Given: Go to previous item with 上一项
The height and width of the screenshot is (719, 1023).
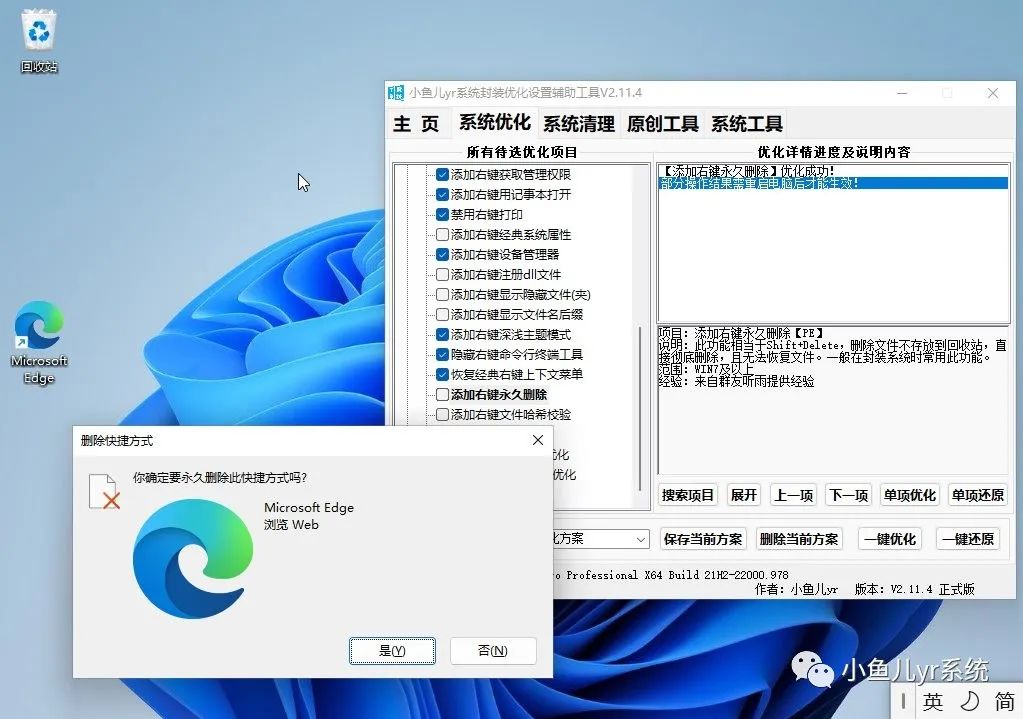Looking at the screenshot, I should 793,495.
